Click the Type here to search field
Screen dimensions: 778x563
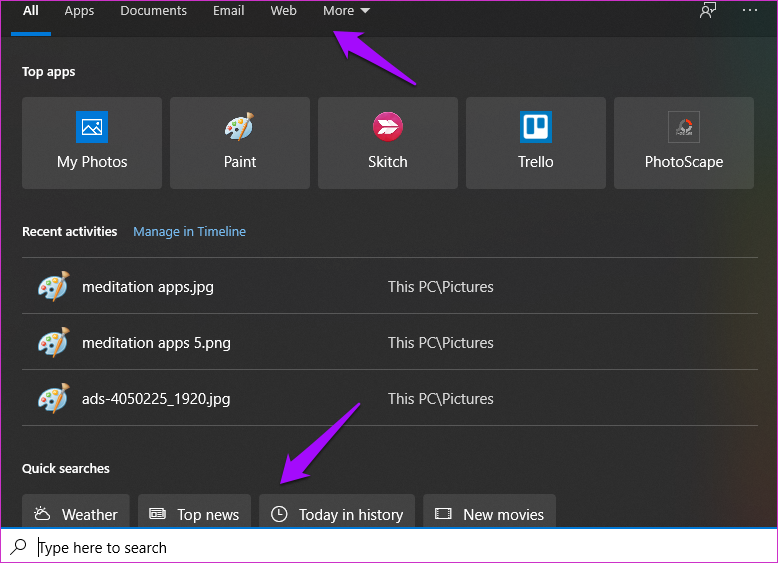(400, 547)
